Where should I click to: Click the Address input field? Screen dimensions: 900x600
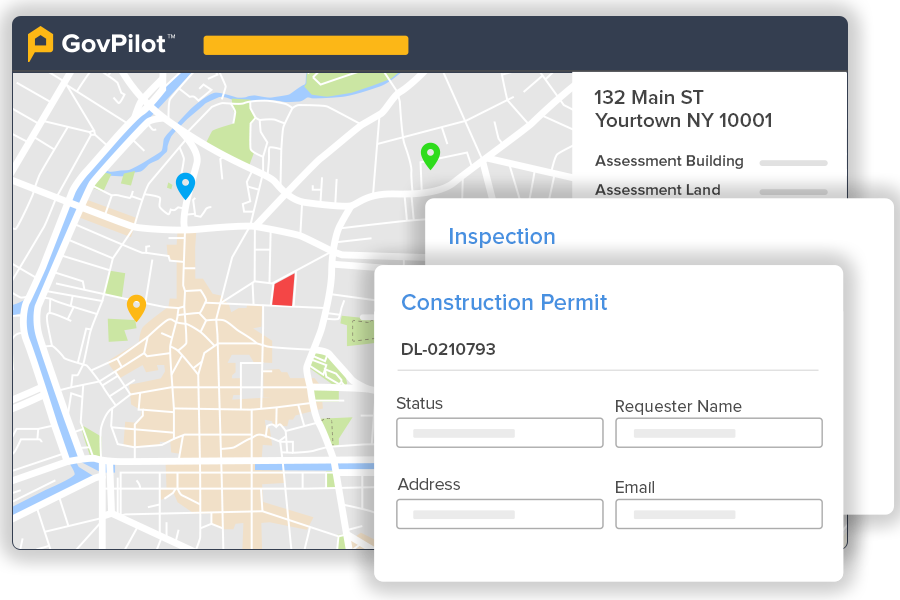tap(499, 513)
